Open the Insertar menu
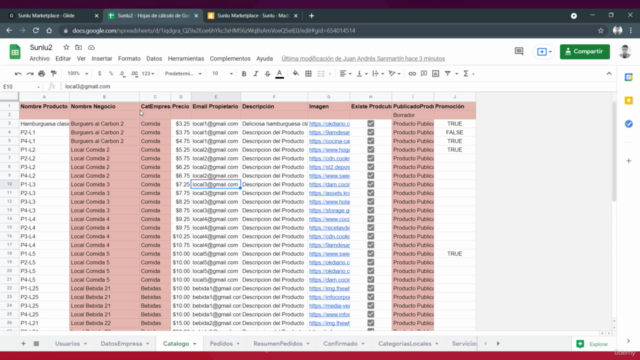The height and width of the screenshot is (360, 640). 102,59
